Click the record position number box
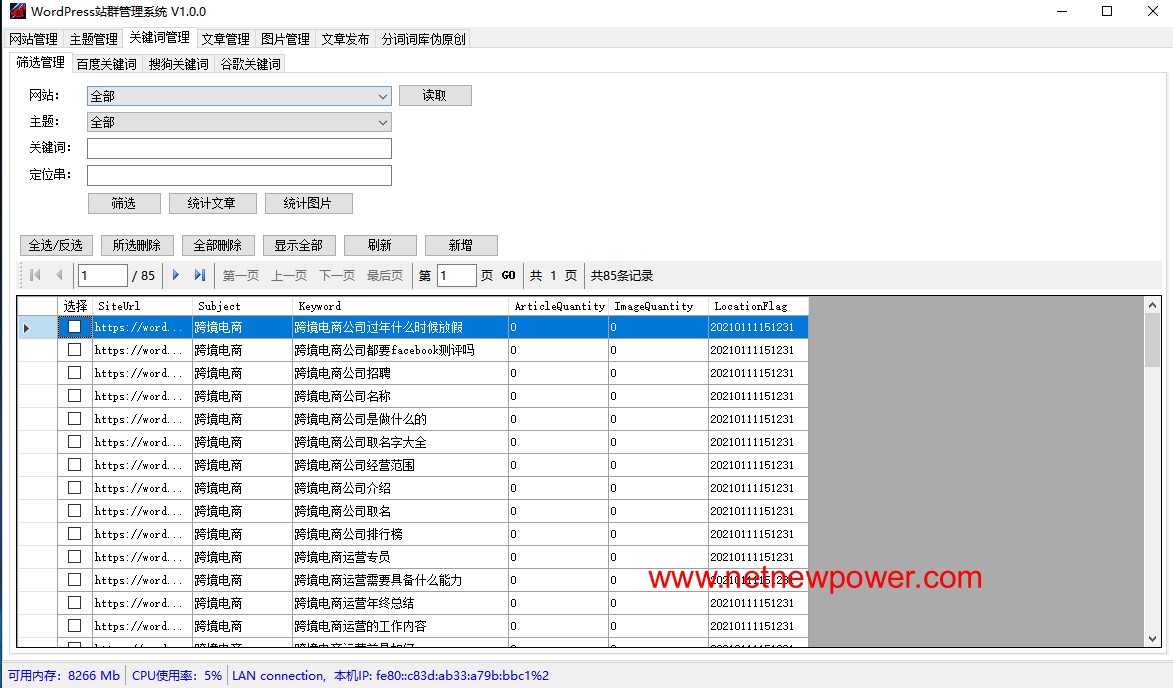Screen dimensions: 1173x688 (x=102, y=275)
